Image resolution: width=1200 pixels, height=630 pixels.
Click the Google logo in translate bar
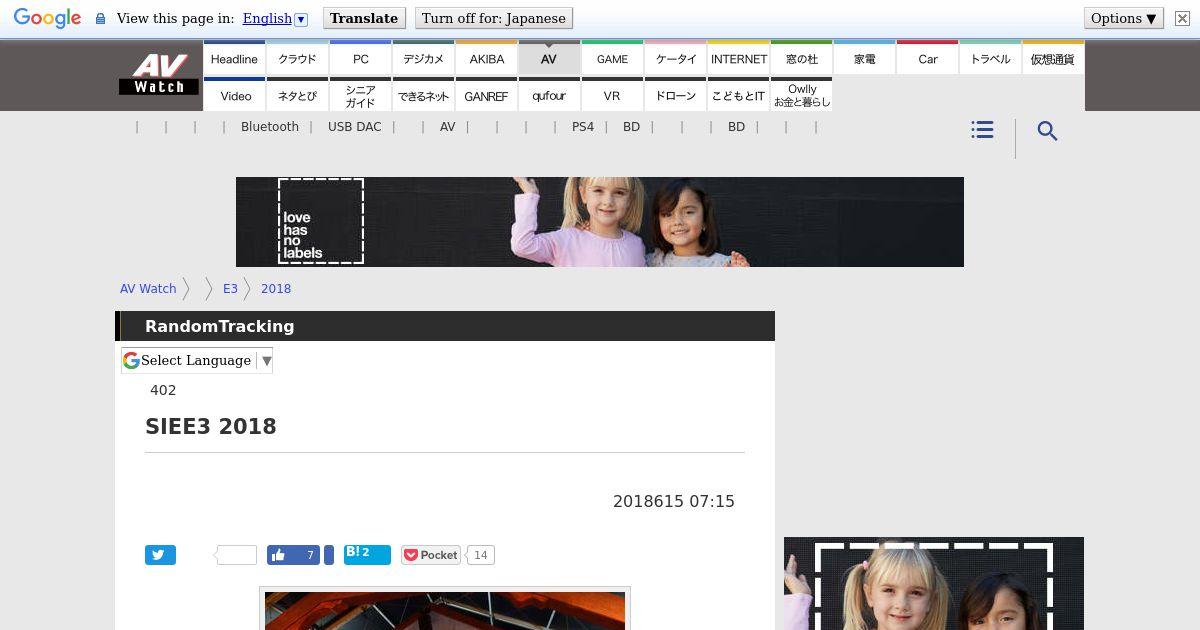[47, 19]
